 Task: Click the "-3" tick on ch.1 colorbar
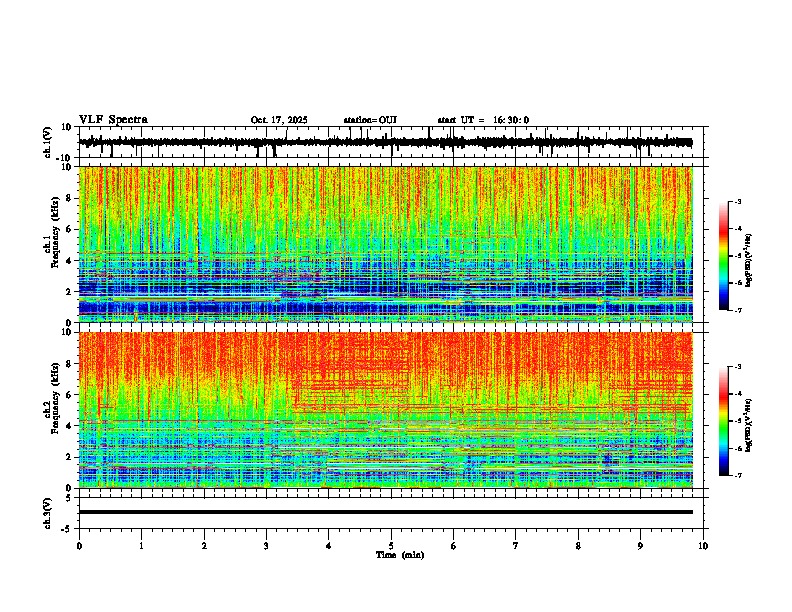(x=737, y=201)
